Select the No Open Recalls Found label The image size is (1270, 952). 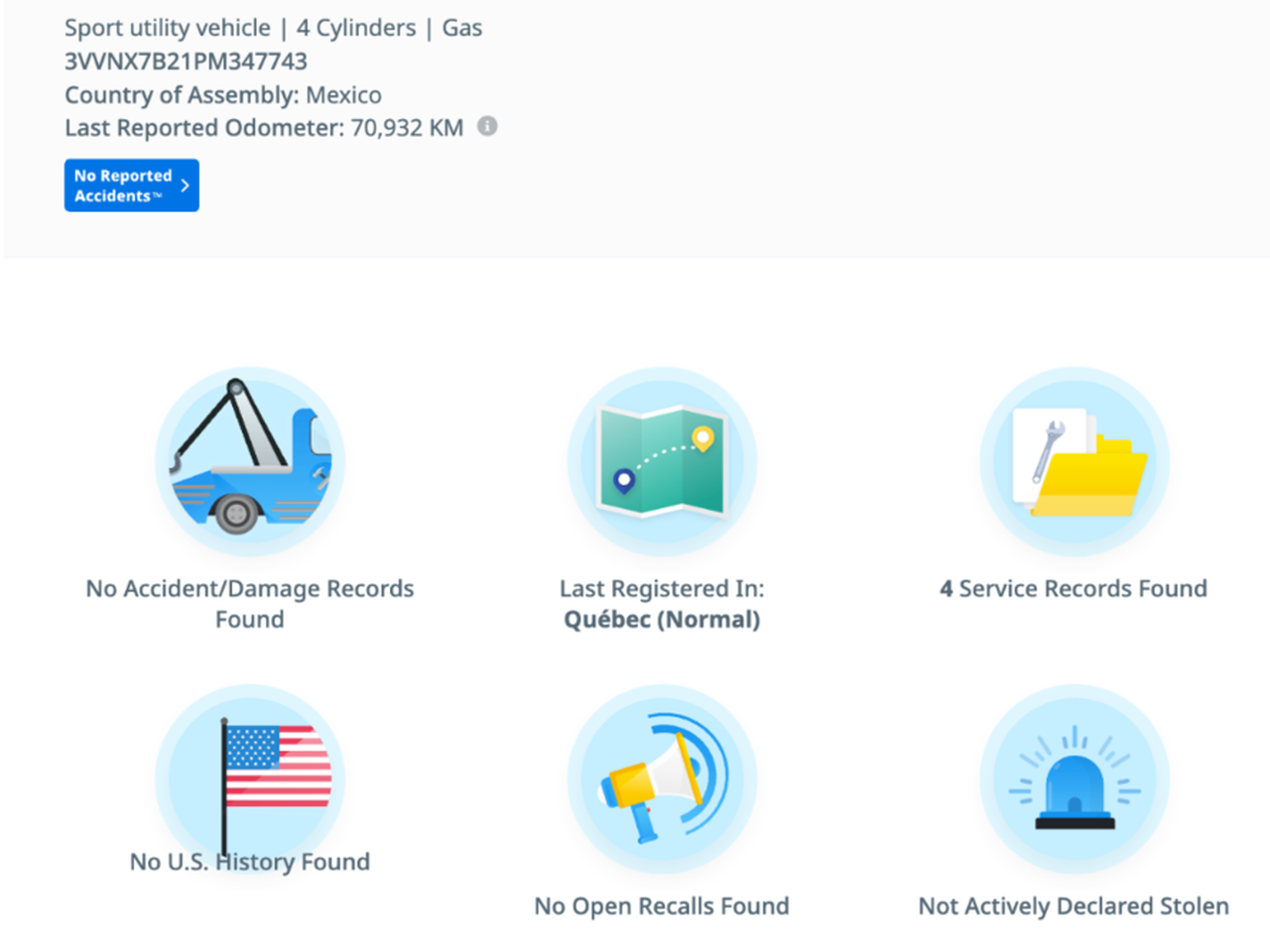pos(662,905)
